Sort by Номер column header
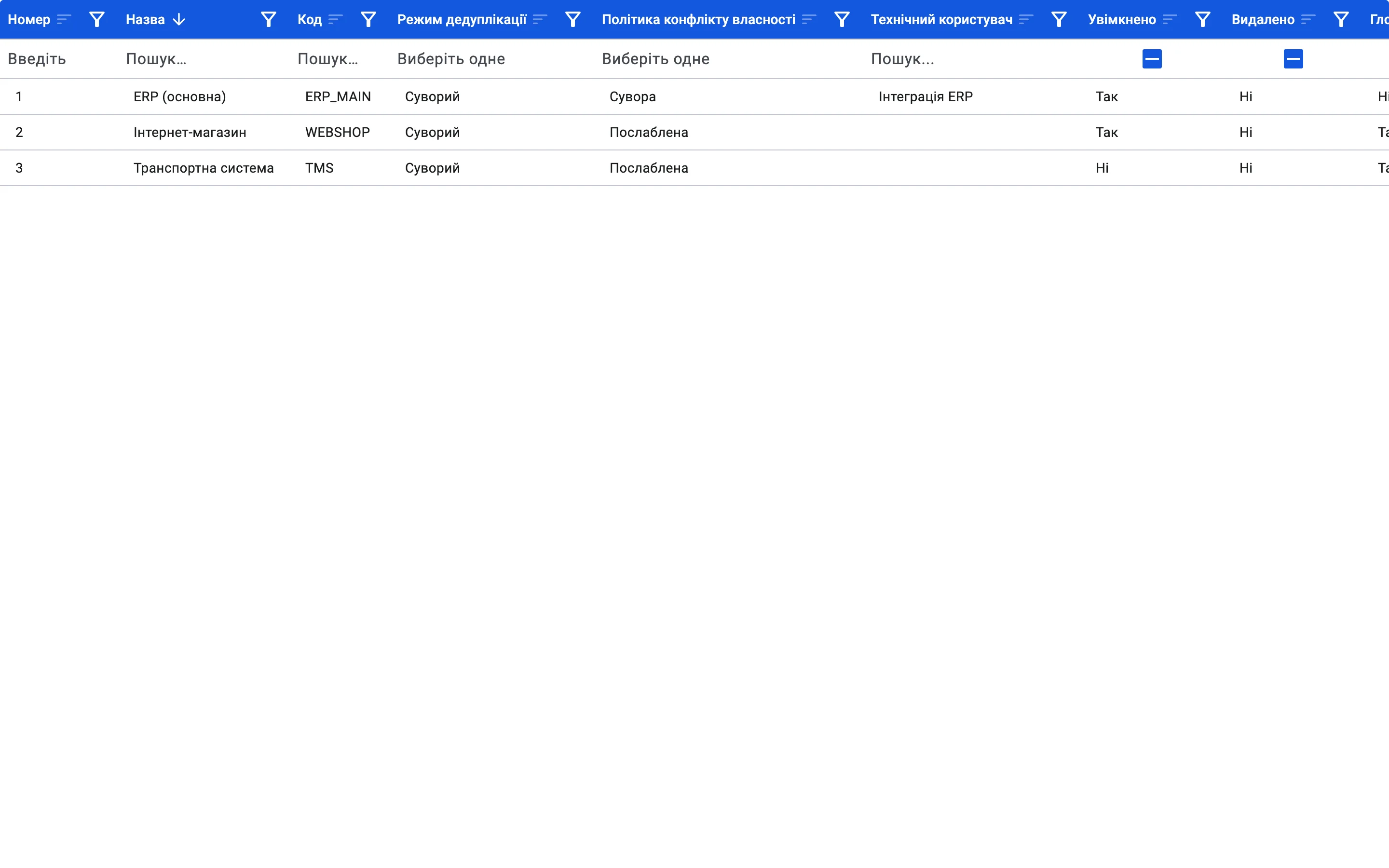 (29, 19)
